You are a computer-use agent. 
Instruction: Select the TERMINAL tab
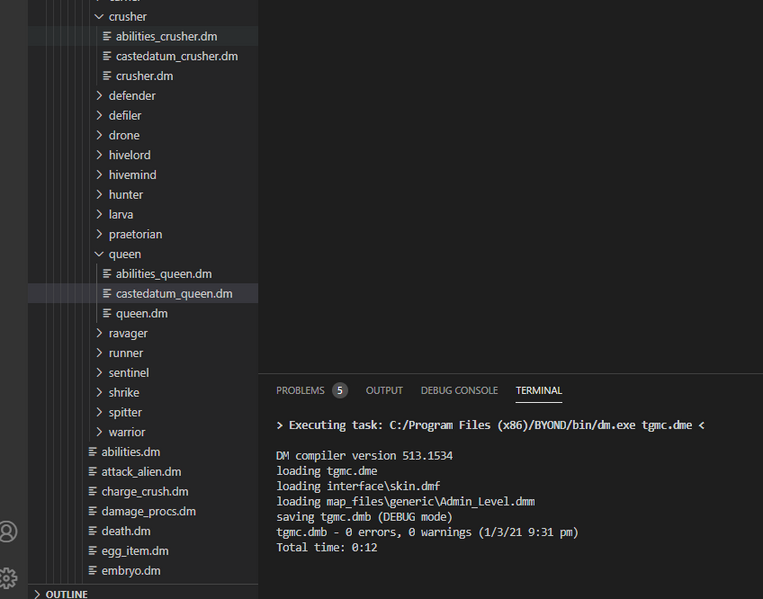pos(539,390)
